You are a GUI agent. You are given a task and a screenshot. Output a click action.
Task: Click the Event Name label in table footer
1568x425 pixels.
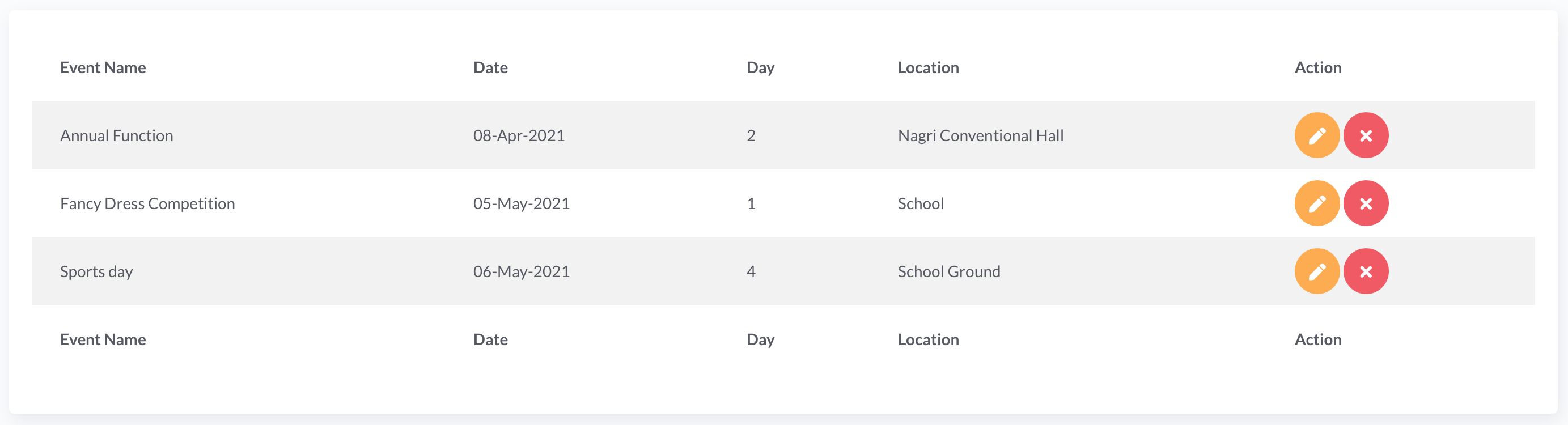(103, 340)
